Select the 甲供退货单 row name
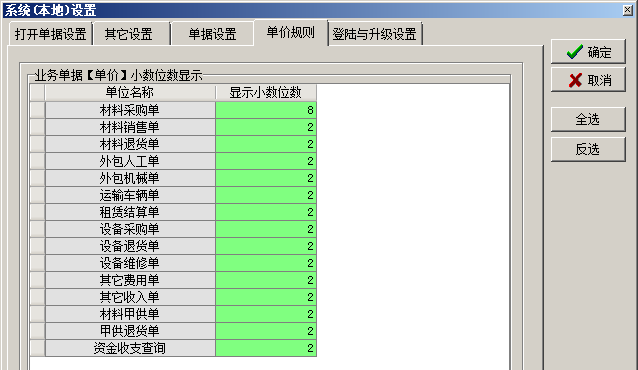The height and width of the screenshot is (370, 638). pyautogui.click(x=130, y=331)
